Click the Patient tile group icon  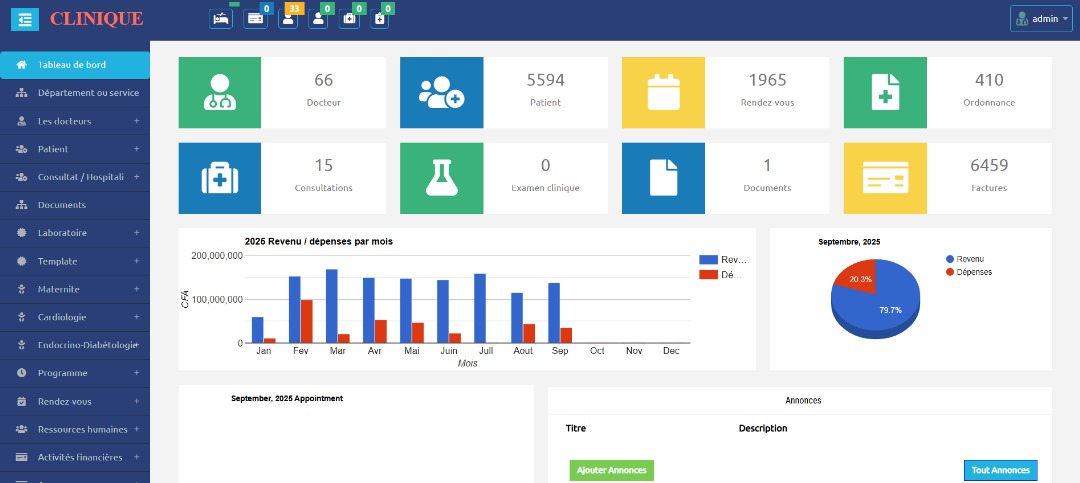click(x=441, y=92)
